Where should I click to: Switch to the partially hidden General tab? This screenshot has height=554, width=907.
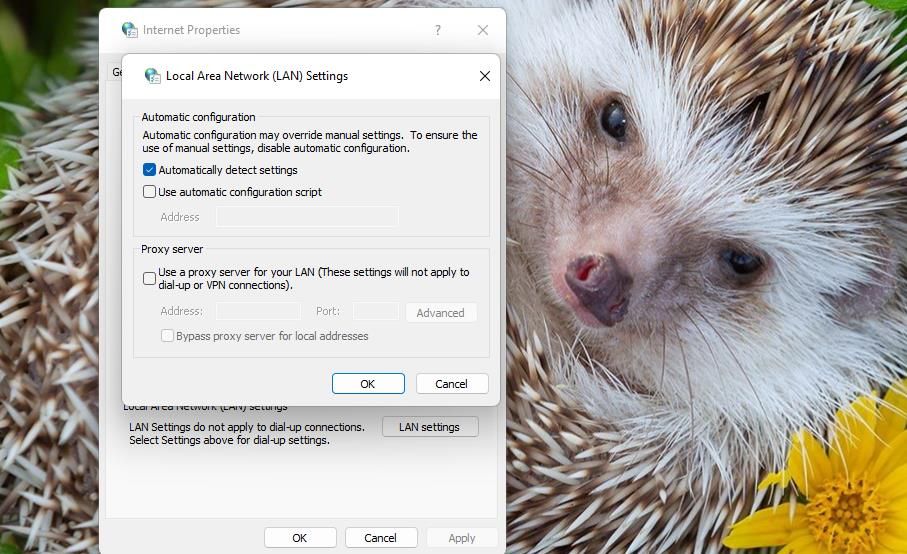click(115, 72)
